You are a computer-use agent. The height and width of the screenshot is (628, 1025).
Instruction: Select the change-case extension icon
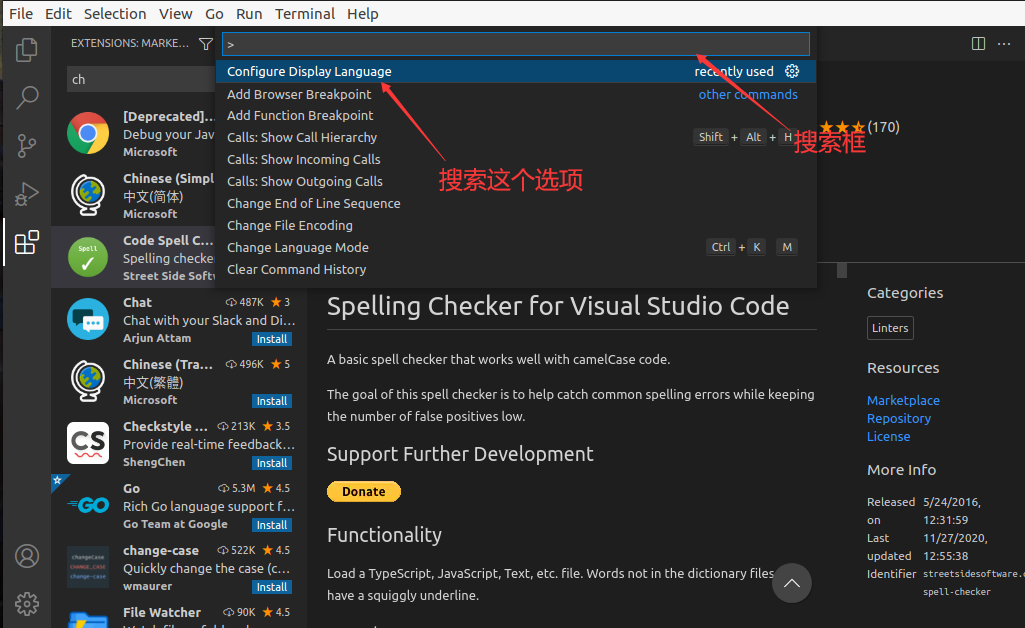[x=88, y=567]
